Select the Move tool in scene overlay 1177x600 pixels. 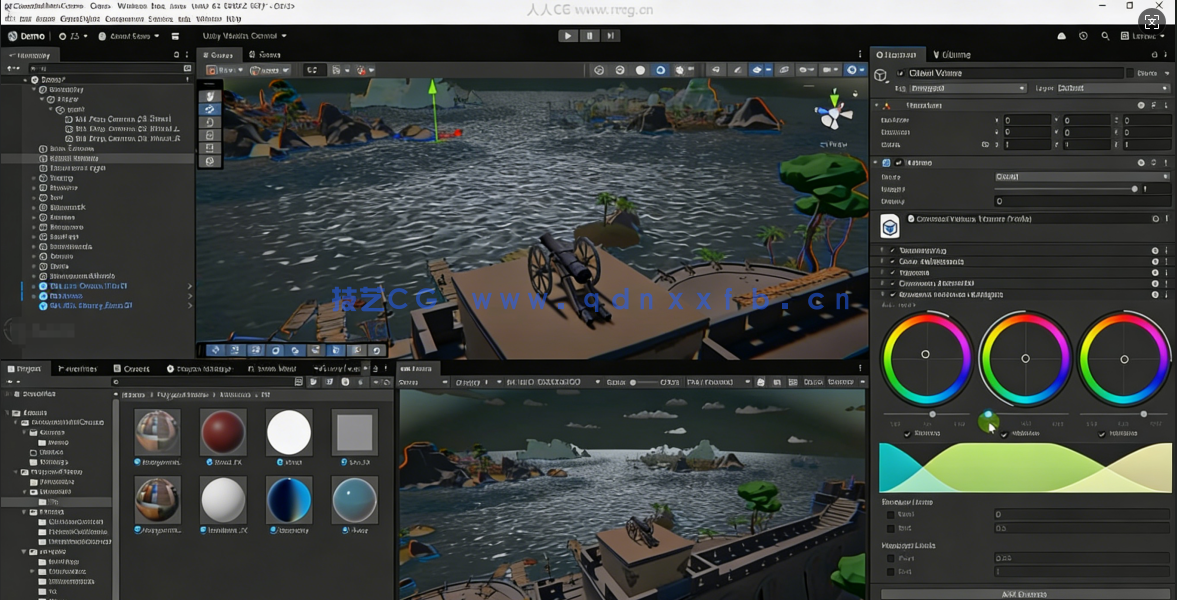coord(210,109)
